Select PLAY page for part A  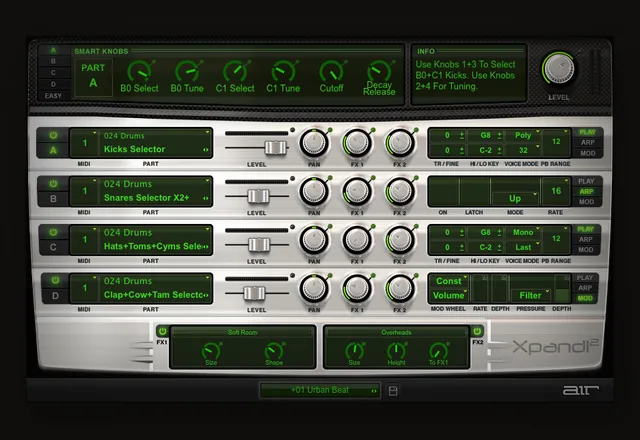click(587, 132)
